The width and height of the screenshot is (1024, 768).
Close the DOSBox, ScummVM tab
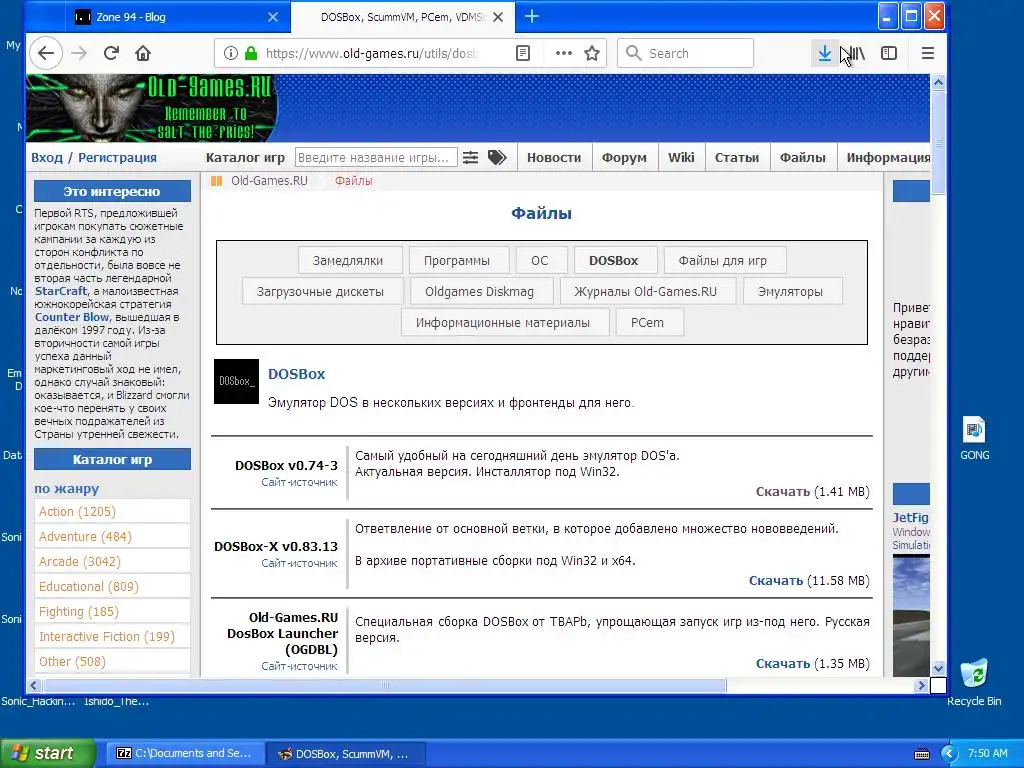498,17
